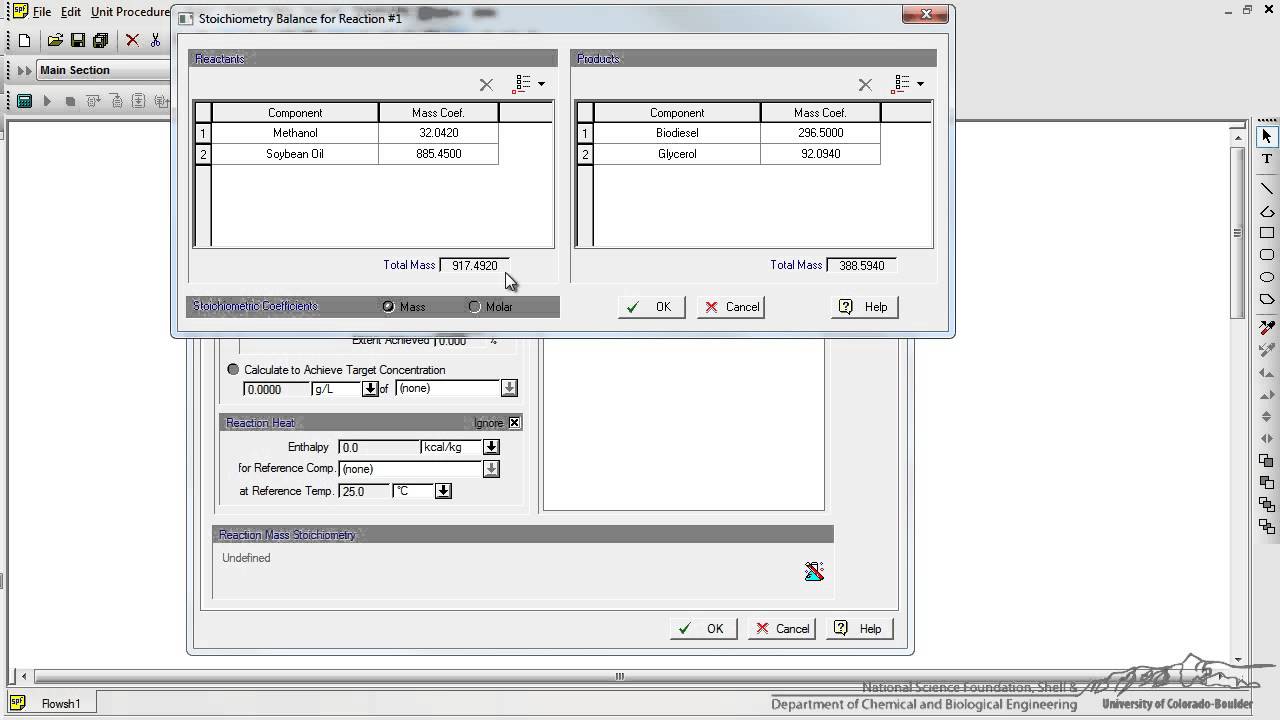
Task: Click the Enthalpy value field
Action: point(378,447)
